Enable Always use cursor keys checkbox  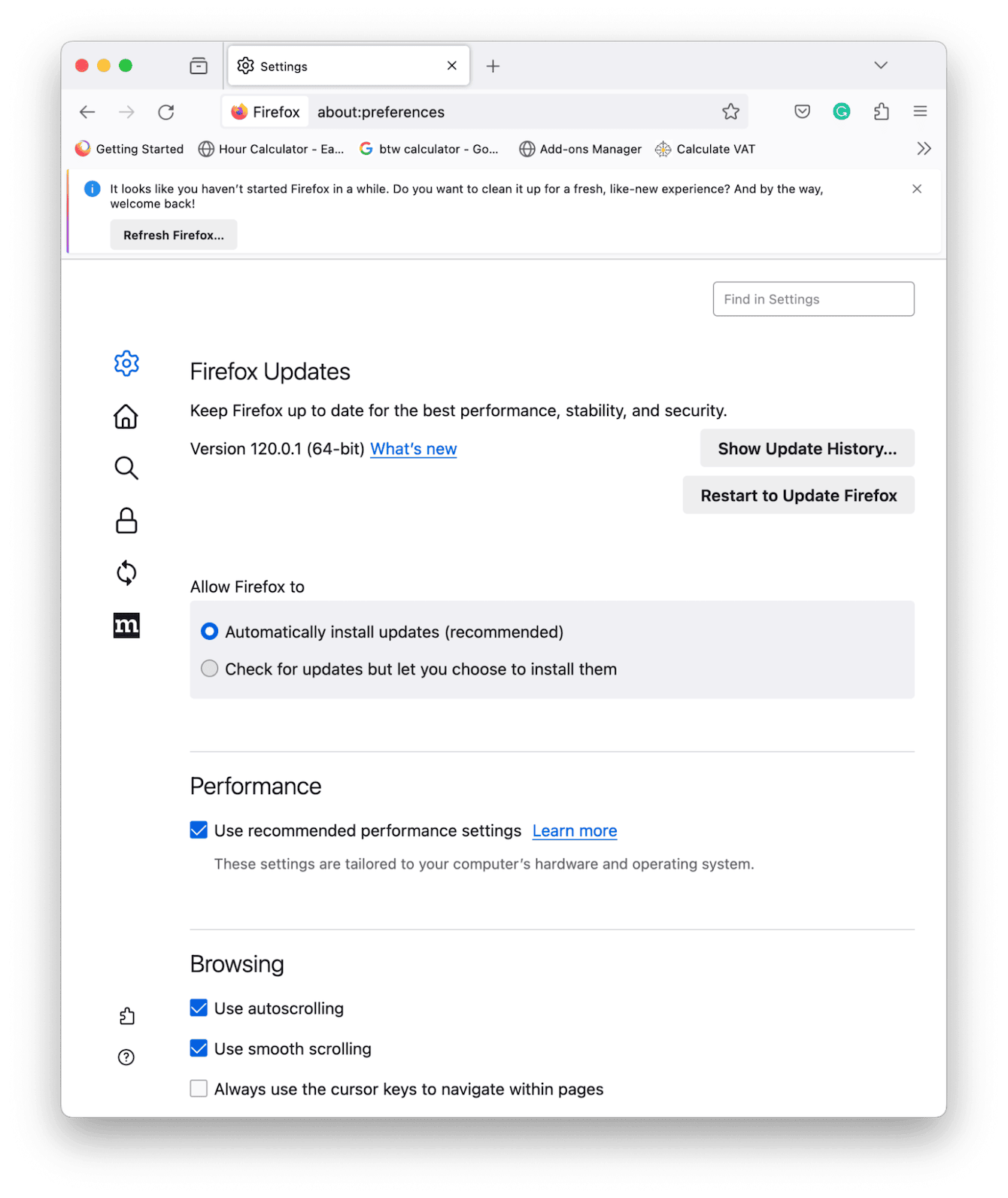tap(199, 1089)
